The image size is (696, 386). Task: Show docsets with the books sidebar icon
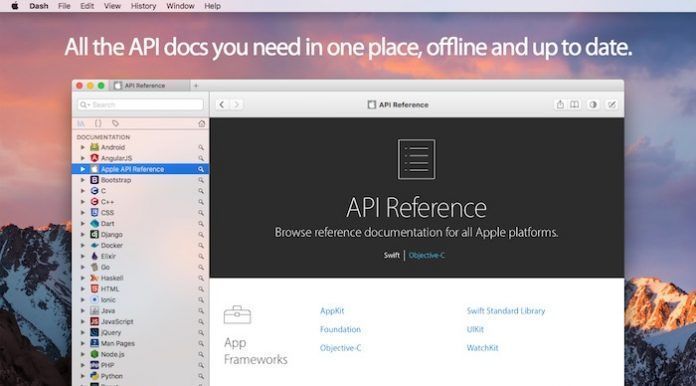pos(81,123)
